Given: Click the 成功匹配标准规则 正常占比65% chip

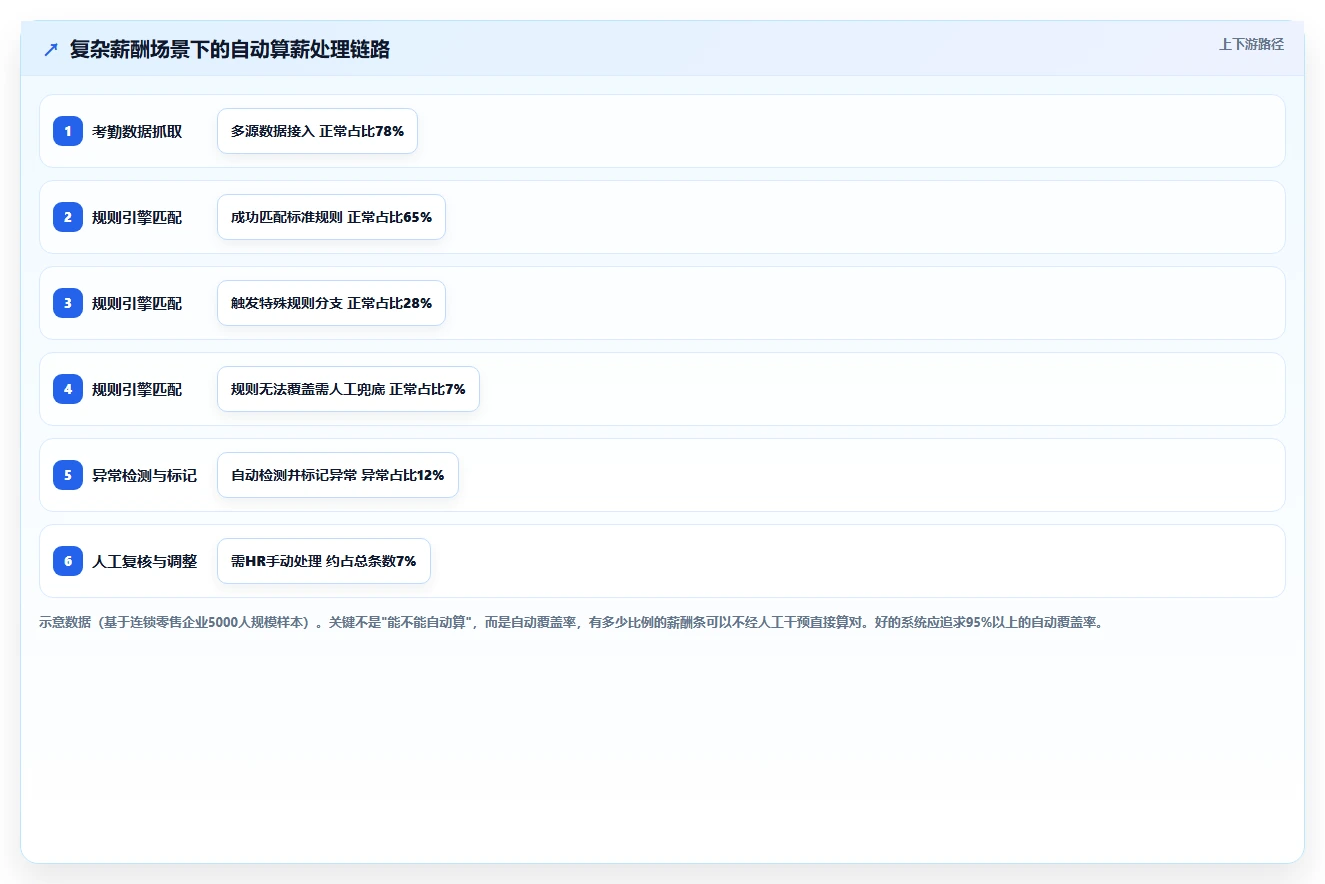Looking at the screenshot, I should tap(331, 217).
